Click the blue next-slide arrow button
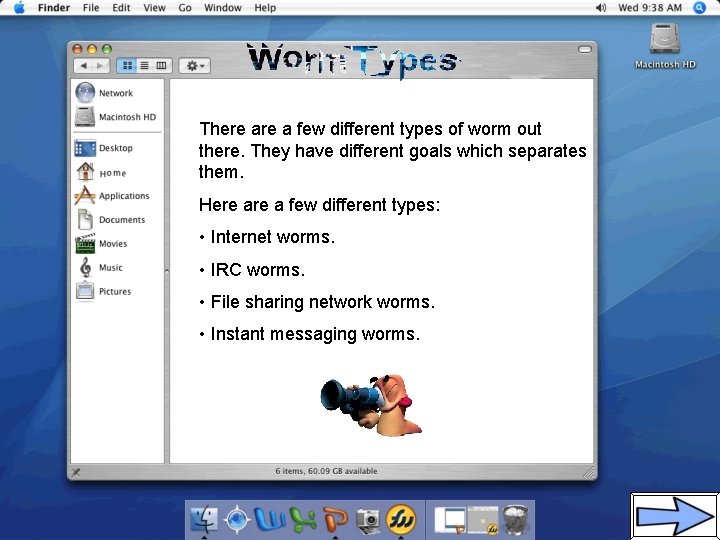The width and height of the screenshot is (720, 540). pos(675,516)
